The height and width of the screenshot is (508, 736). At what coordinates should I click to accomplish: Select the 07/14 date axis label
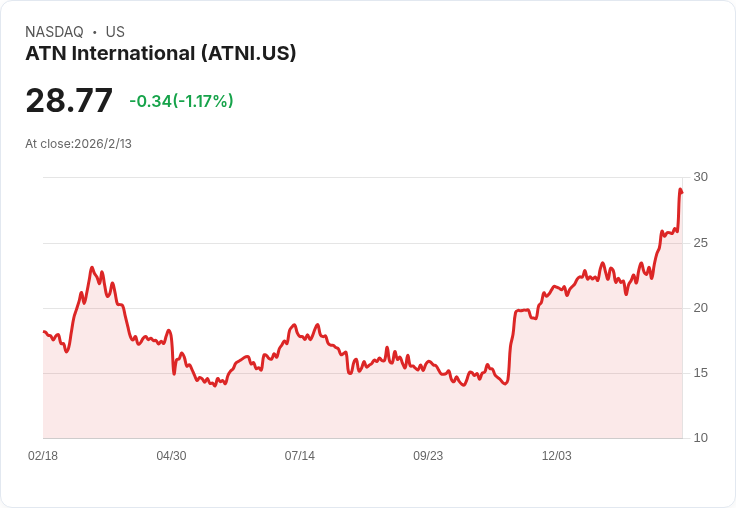tap(299, 456)
